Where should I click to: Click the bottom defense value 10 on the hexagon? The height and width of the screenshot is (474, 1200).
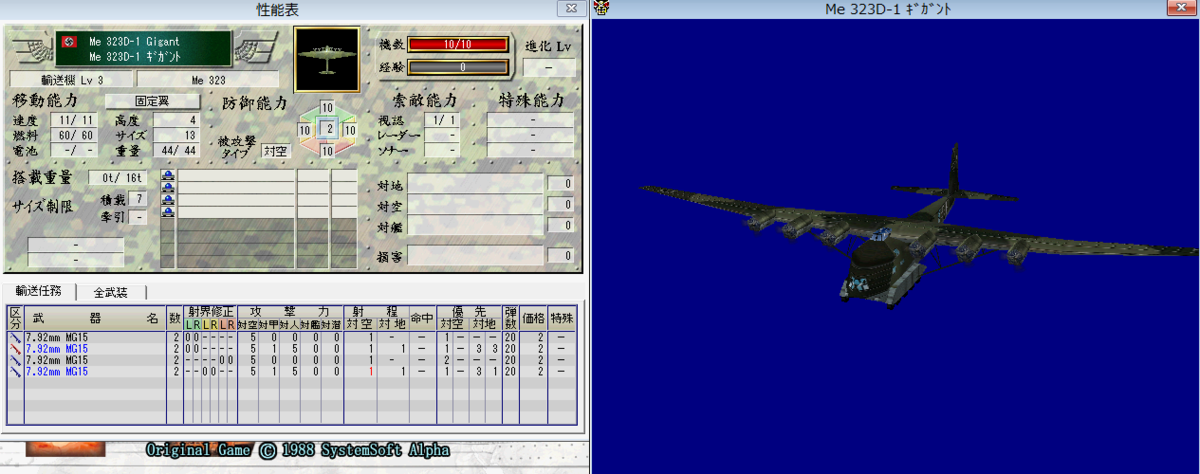(327, 151)
